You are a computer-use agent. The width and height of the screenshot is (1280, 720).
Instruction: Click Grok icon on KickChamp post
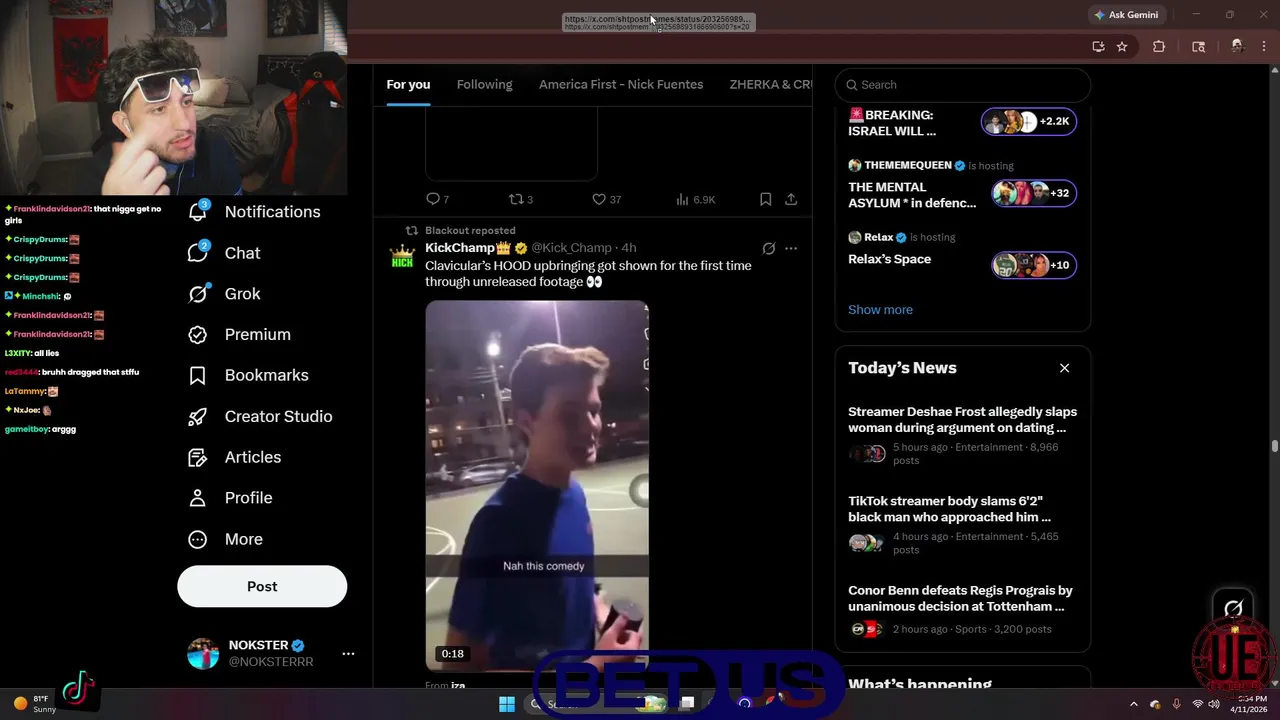click(x=768, y=248)
